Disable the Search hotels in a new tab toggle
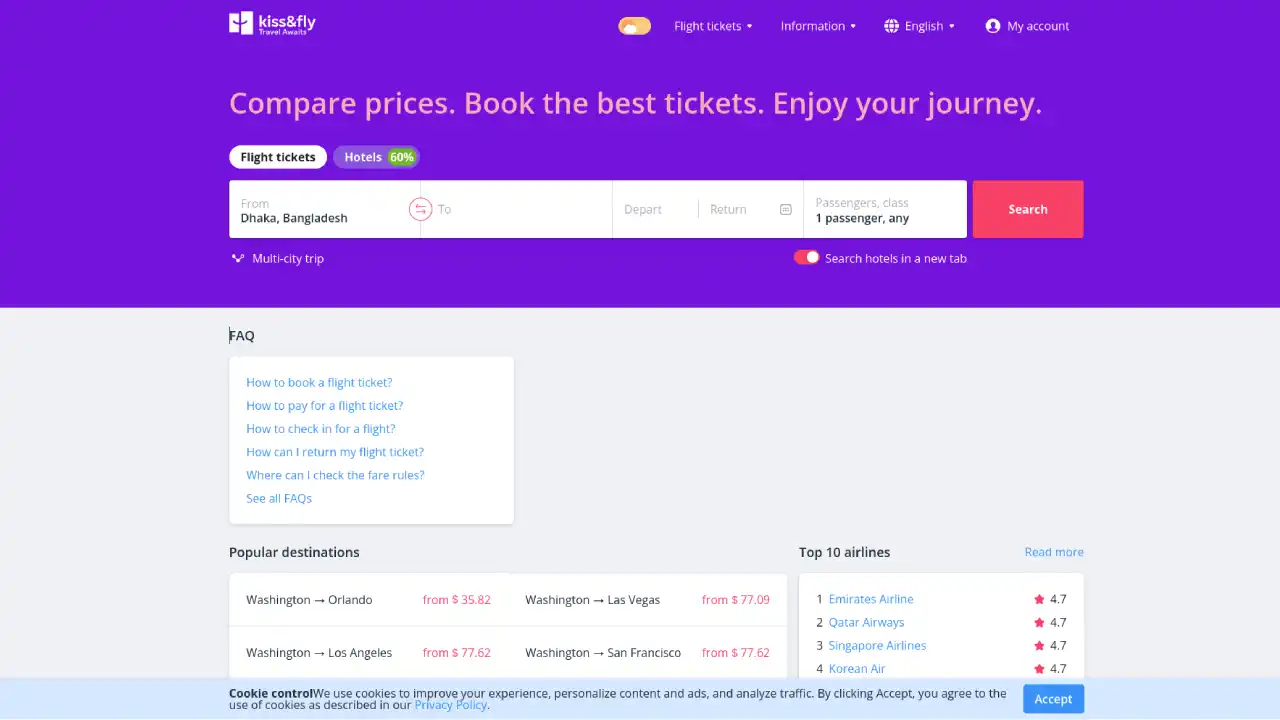1280x720 pixels. 806,257
